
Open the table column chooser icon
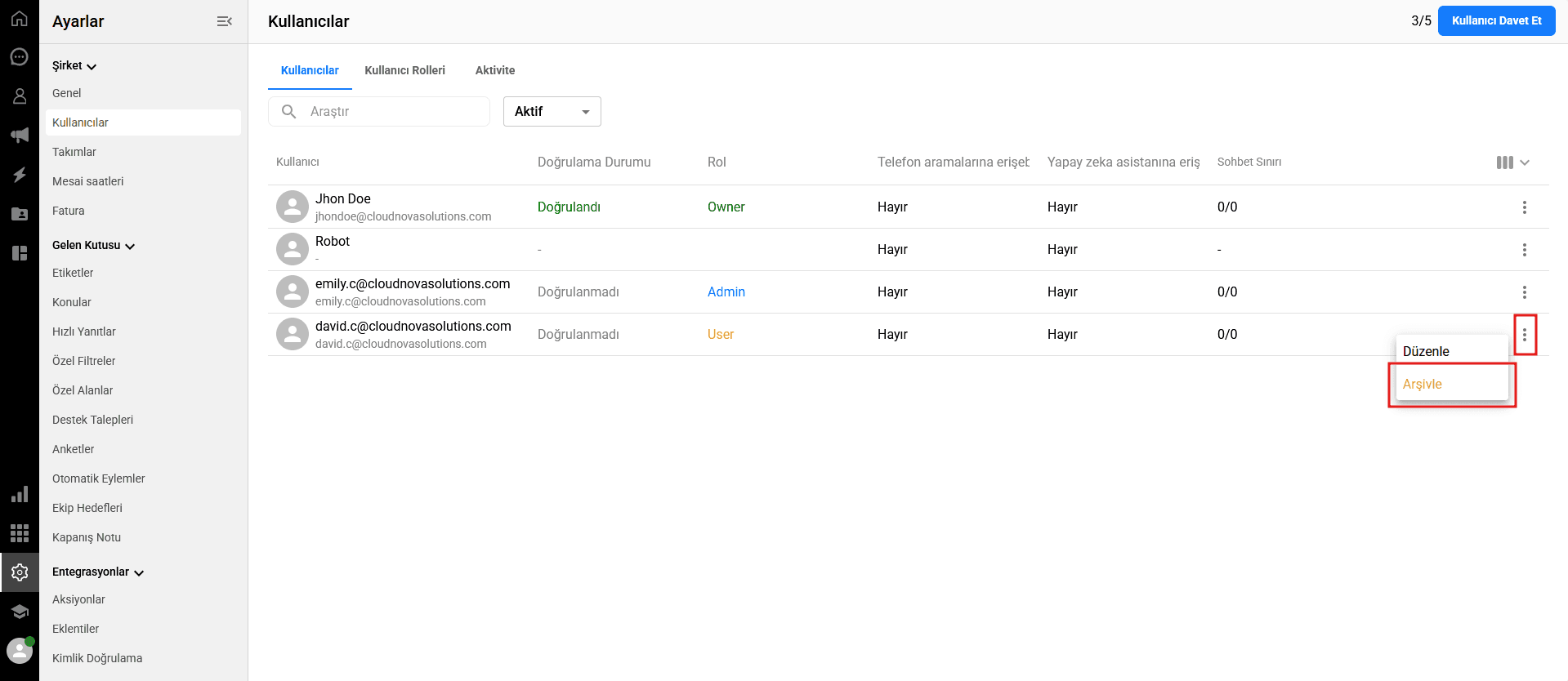[x=1512, y=162]
